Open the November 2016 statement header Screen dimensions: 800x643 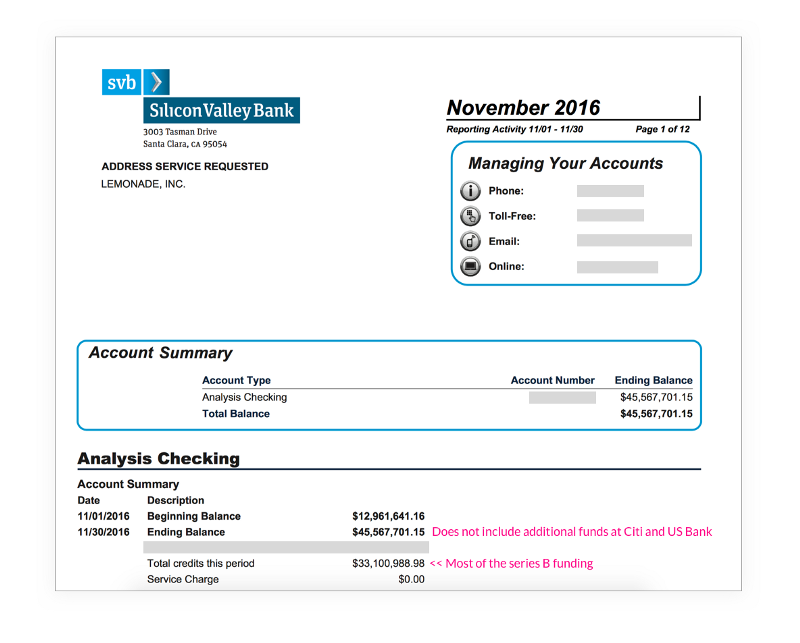525,107
